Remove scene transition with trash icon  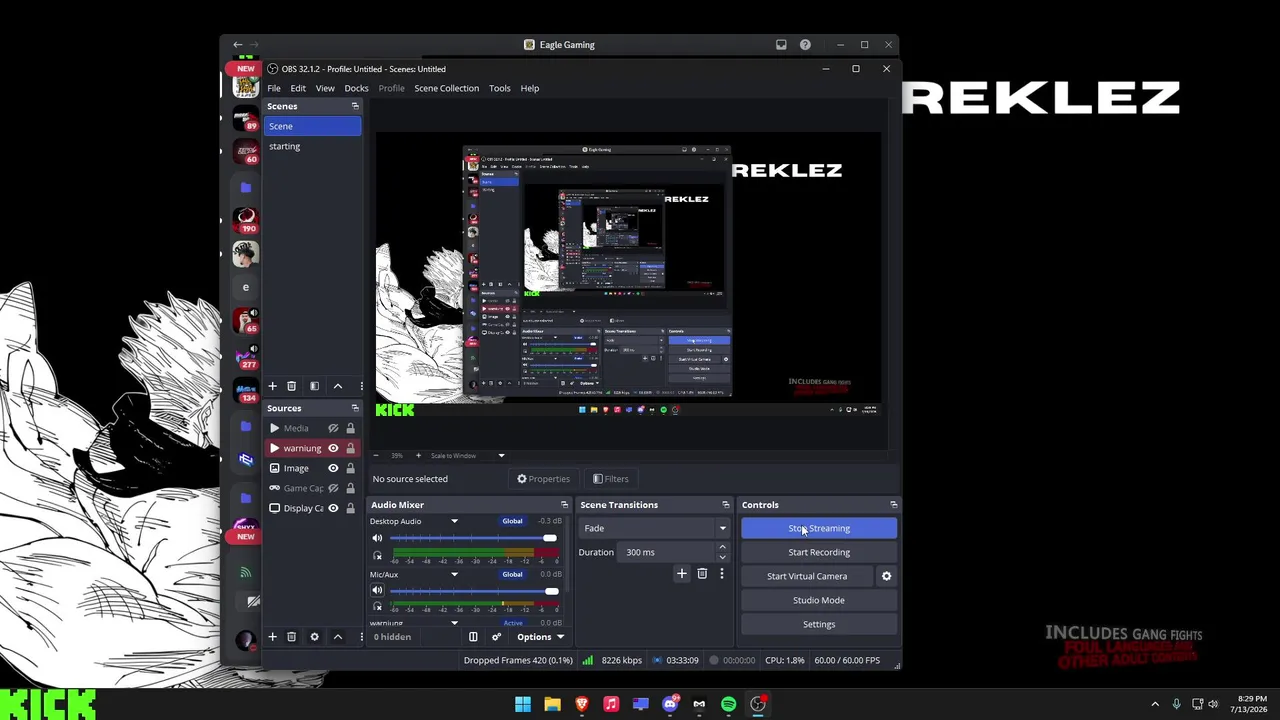(x=702, y=574)
